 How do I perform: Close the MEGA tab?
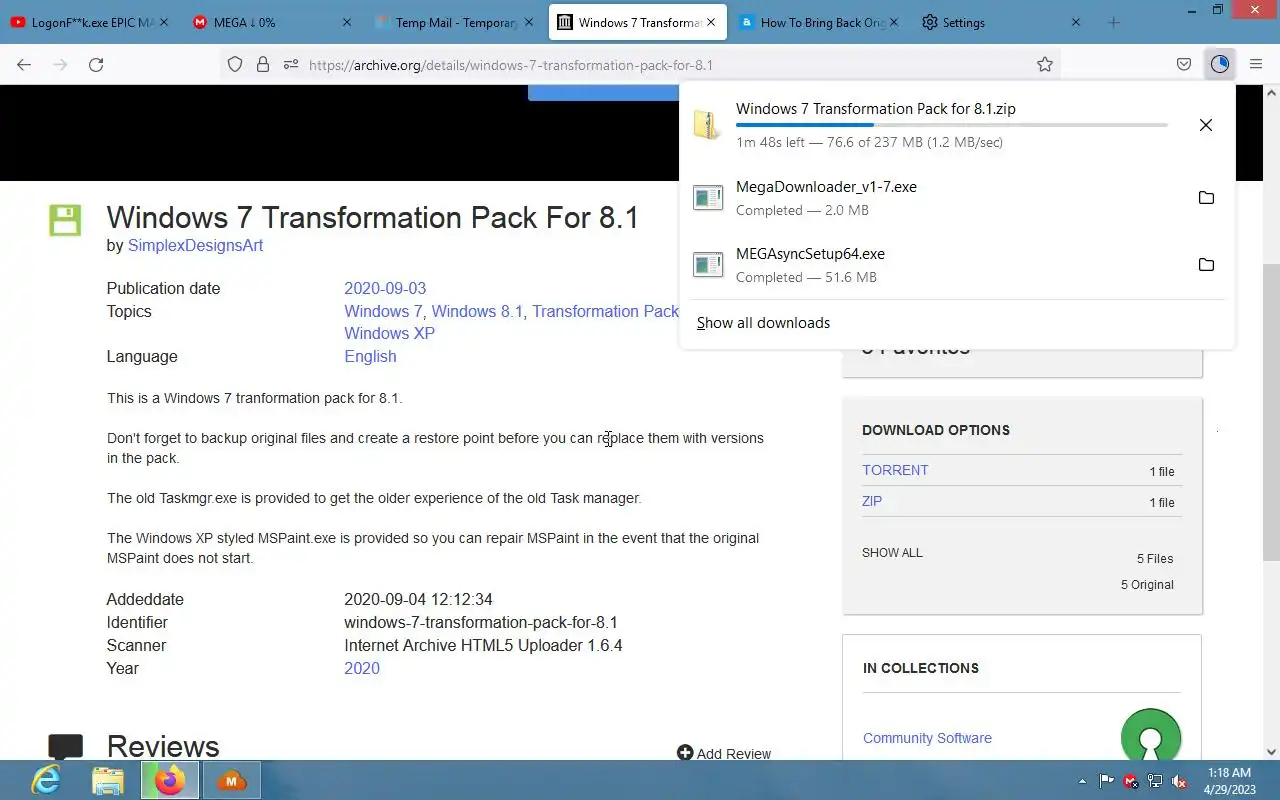[x=347, y=22]
